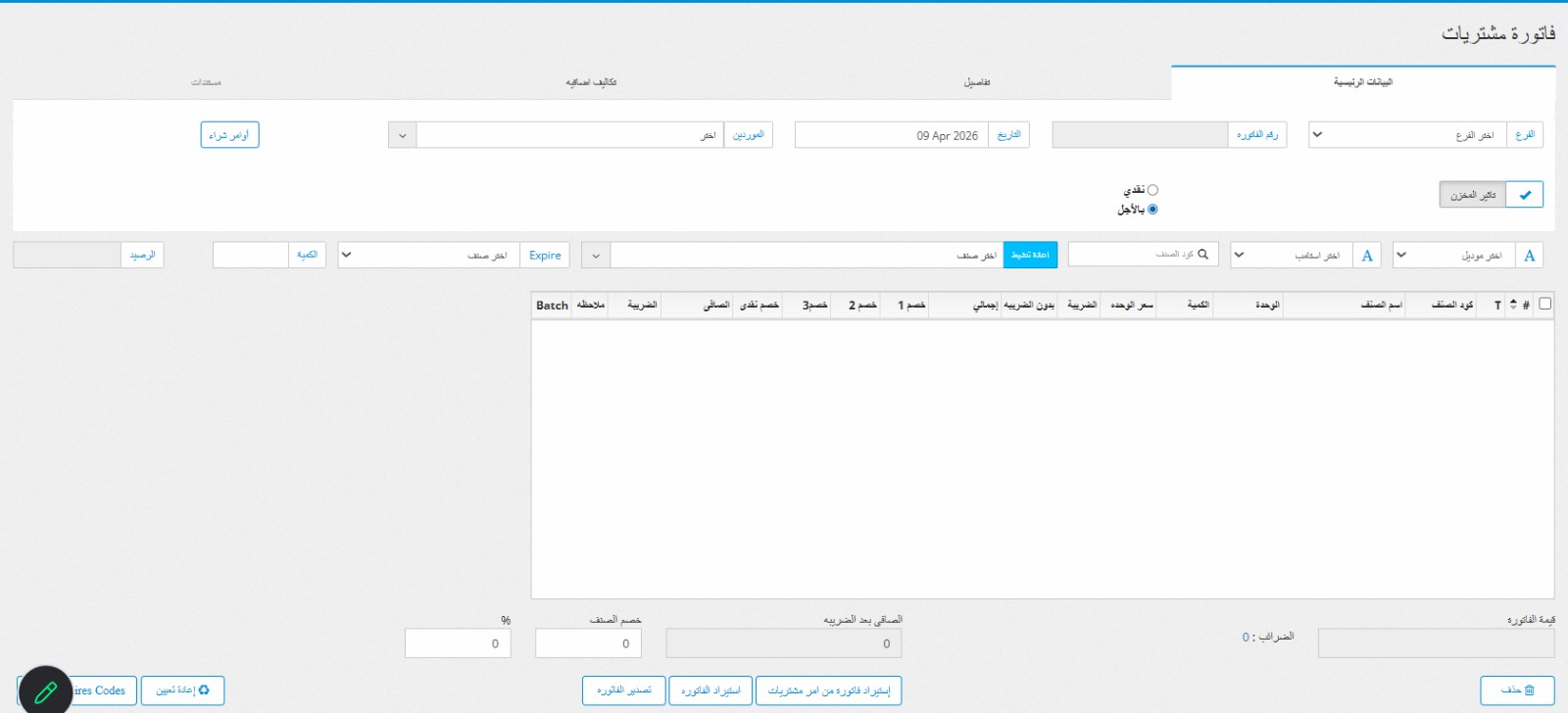Click the فاتورة مشتريات page title
The height and width of the screenshot is (713, 1568).
1498,33
